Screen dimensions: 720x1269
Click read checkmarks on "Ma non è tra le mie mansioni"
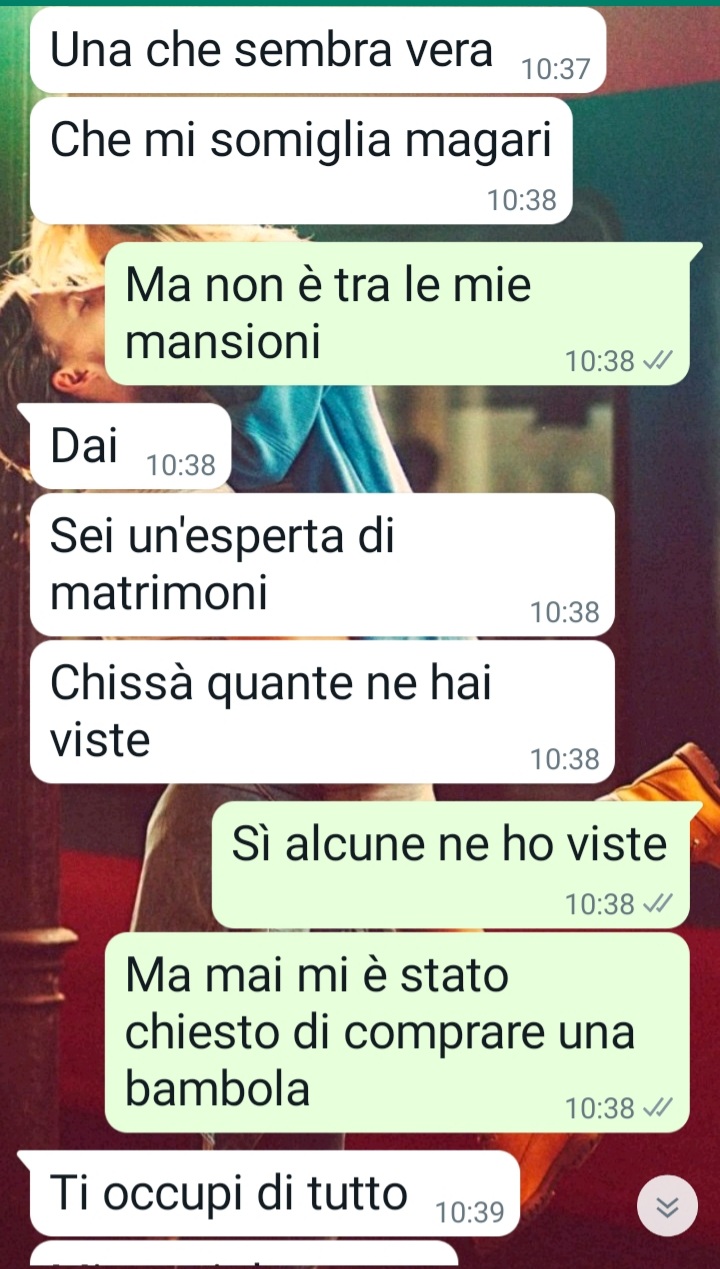pos(658,361)
